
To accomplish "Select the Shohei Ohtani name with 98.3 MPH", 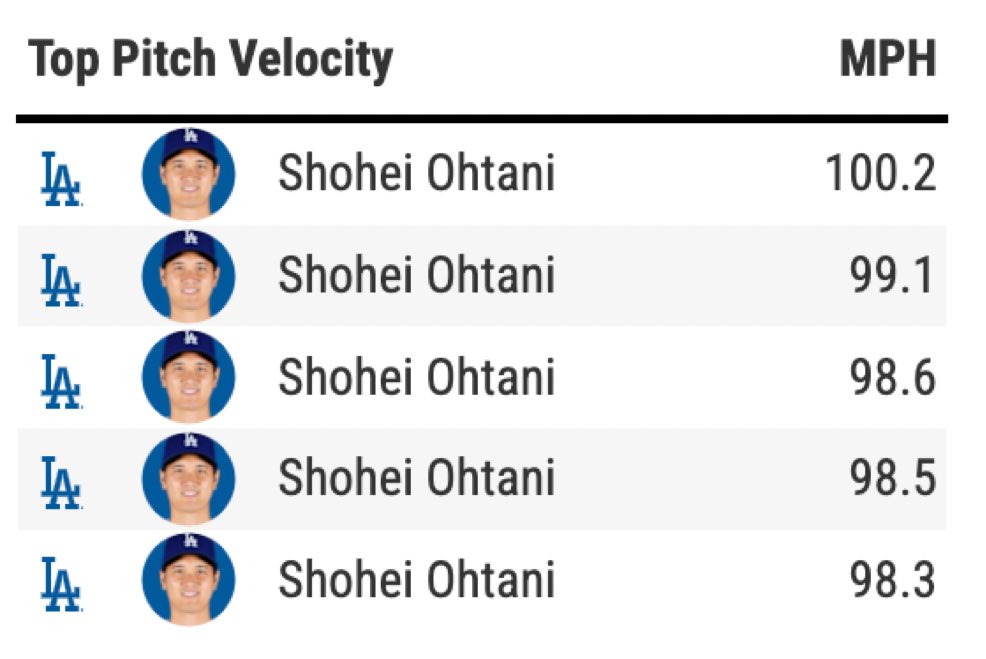I will click(x=417, y=579).
